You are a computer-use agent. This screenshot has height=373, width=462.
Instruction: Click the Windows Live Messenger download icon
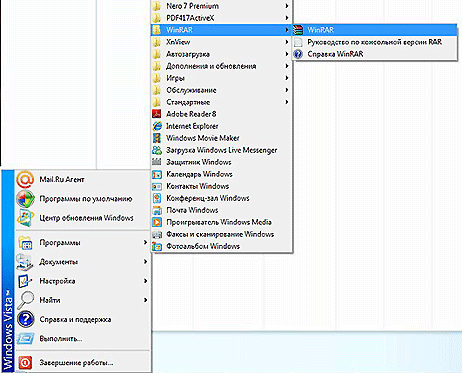157,150
